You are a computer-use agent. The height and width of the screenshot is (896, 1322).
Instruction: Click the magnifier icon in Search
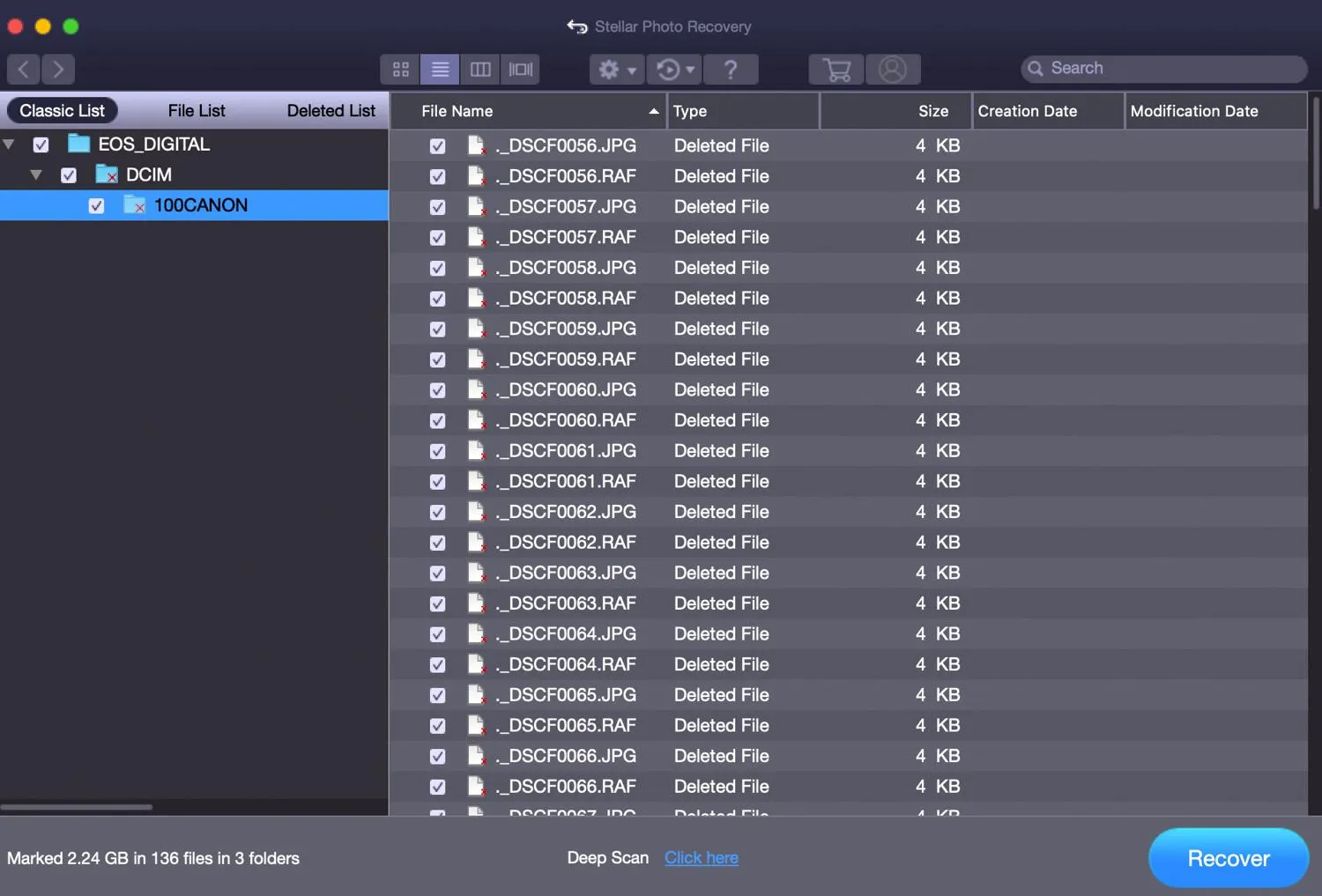tap(1036, 69)
